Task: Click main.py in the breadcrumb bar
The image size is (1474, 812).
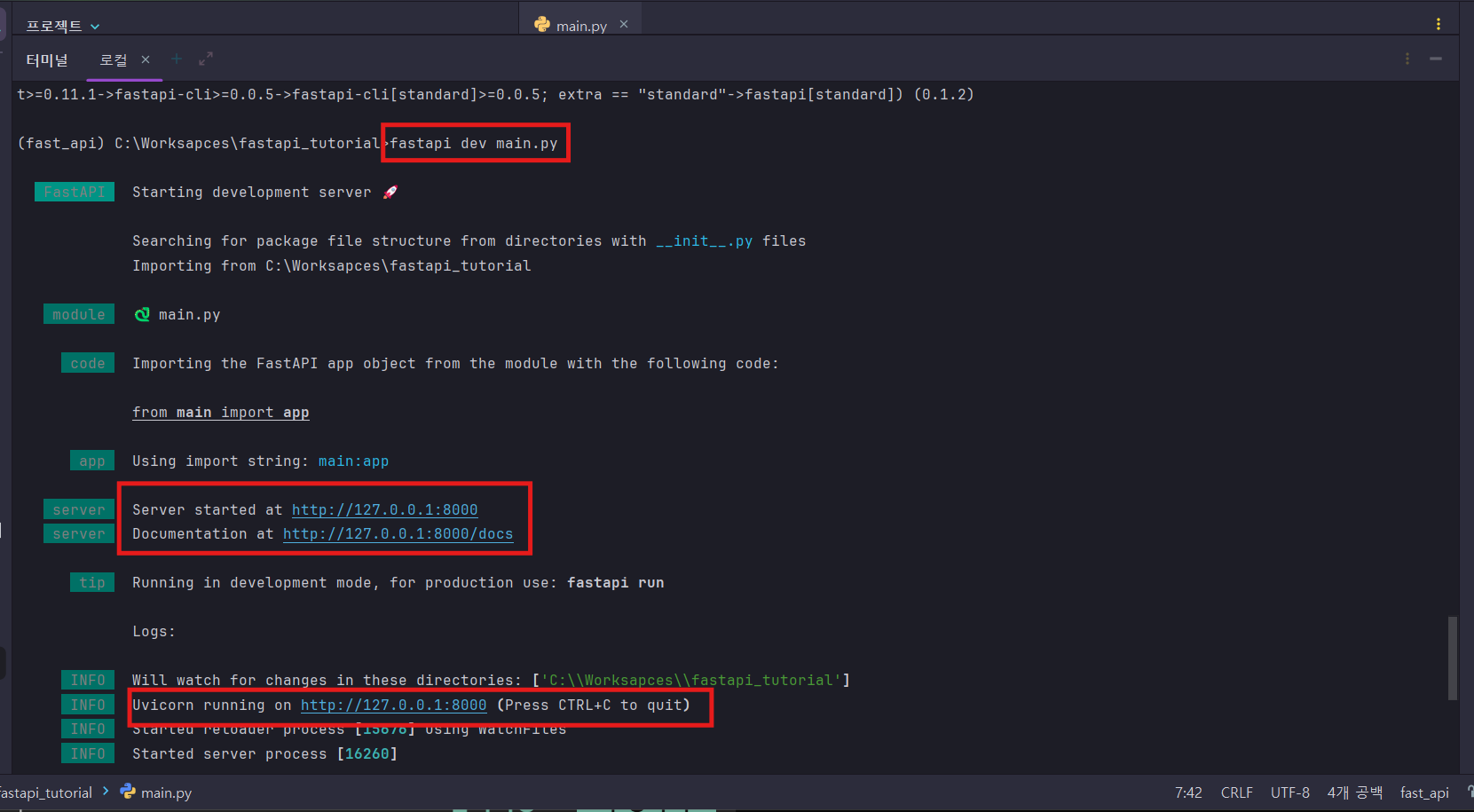Action: click(166, 792)
